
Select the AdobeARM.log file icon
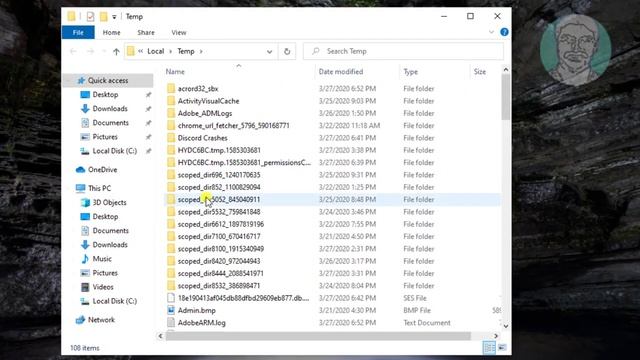[171, 322]
